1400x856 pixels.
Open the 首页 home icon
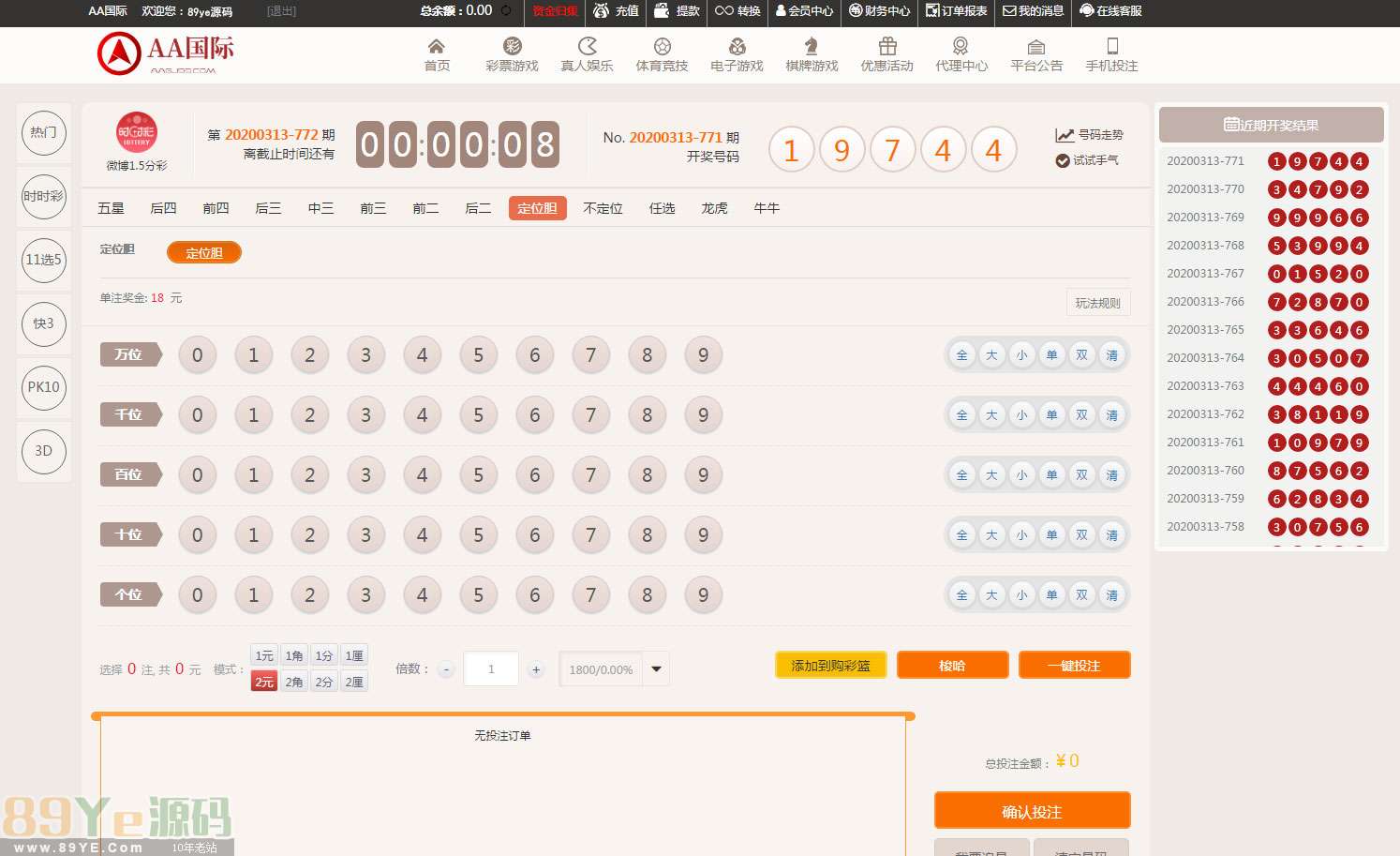click(x=437, y=46)
